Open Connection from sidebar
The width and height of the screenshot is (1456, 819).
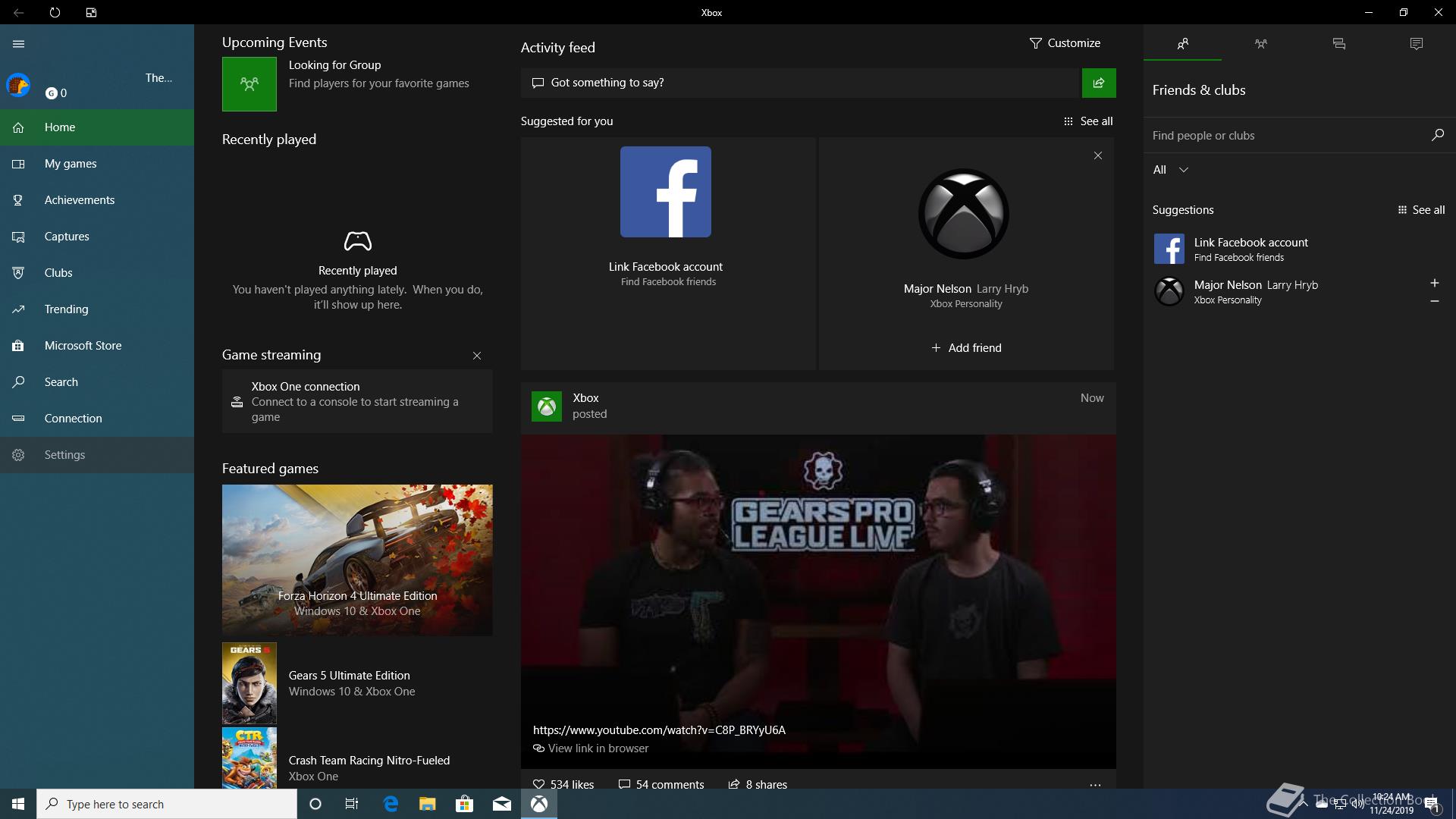(x=97, y=419)
